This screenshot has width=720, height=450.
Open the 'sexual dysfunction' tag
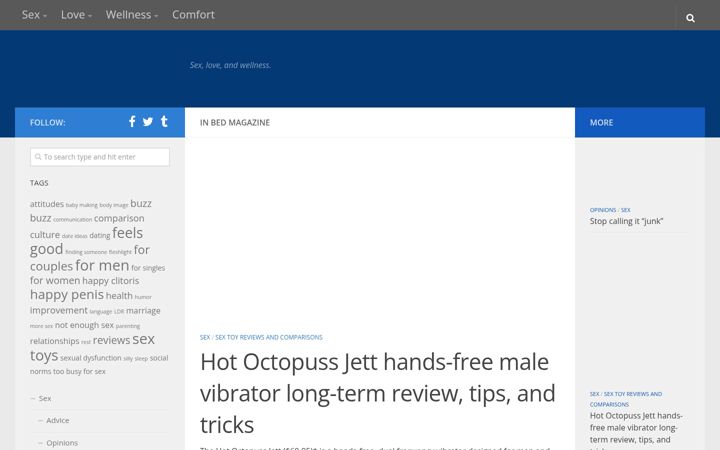90,358
